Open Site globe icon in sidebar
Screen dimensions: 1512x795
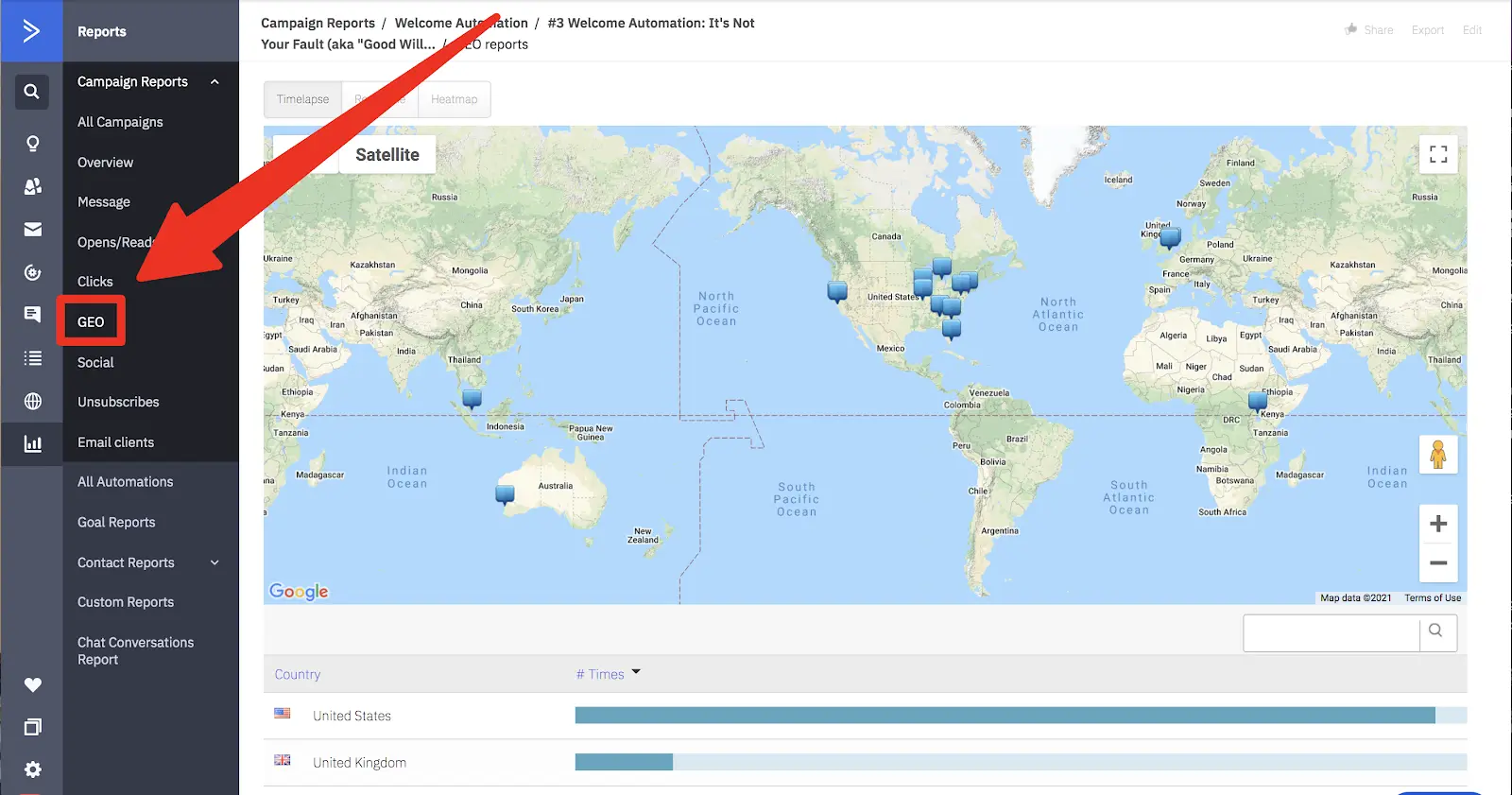32,401
